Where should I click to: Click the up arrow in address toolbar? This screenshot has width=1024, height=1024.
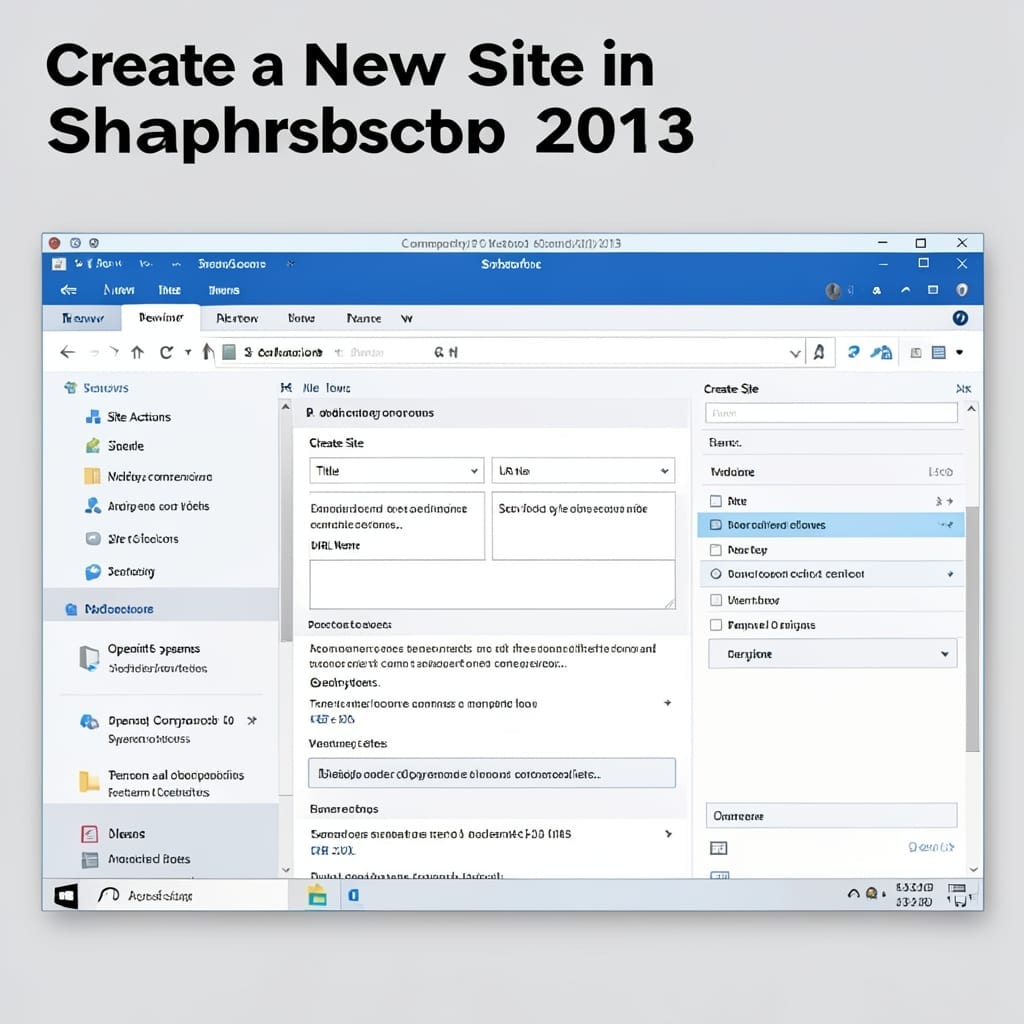tap(137, 353)
